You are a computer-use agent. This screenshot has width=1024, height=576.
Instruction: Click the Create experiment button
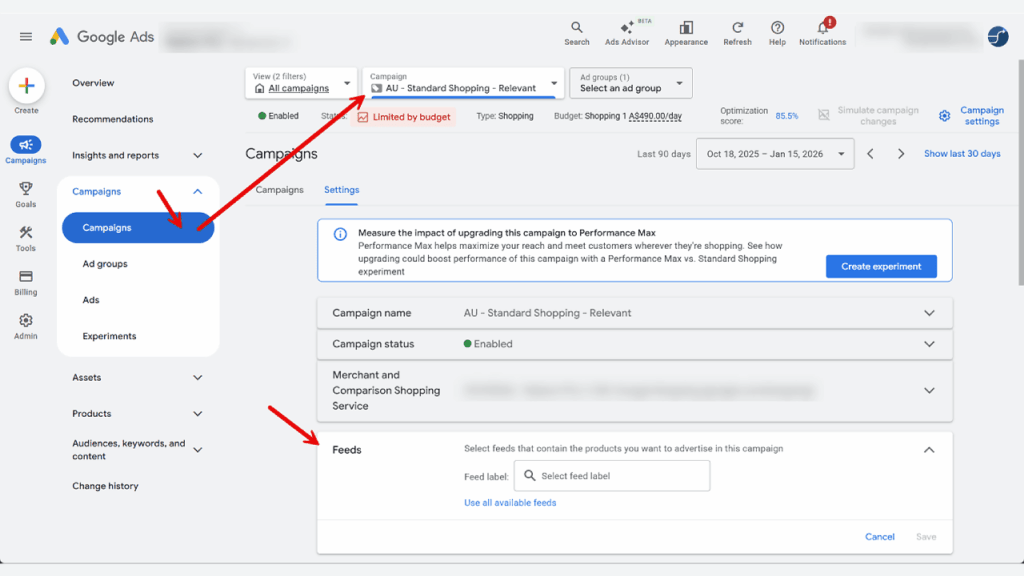coord(881,266)
